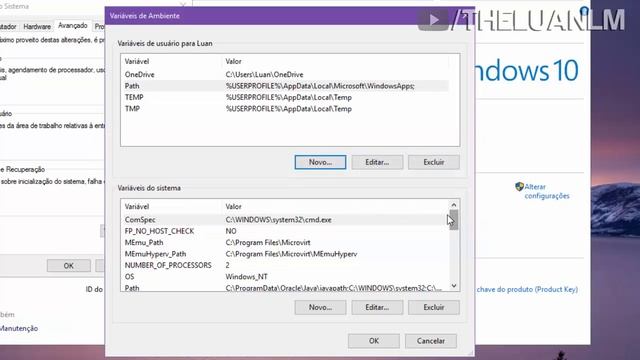The height and width of the screenshot is (360, 640).
Task: Click the system variables scrollbar up arrow
Action: [454, 205]
